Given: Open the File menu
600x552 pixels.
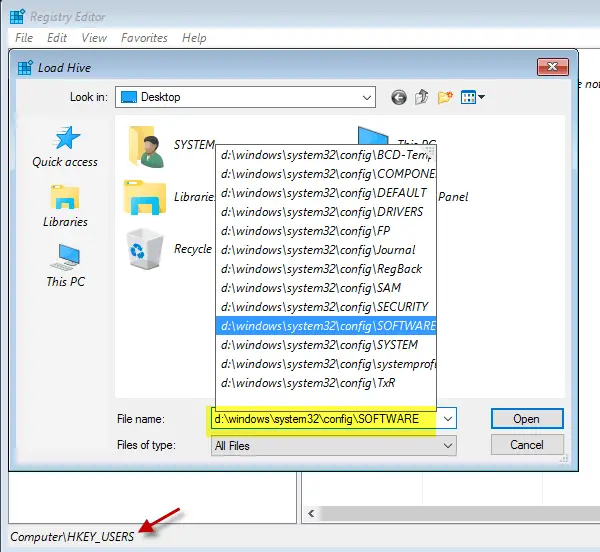Looking at the screenshot, I should coord(24,38).
